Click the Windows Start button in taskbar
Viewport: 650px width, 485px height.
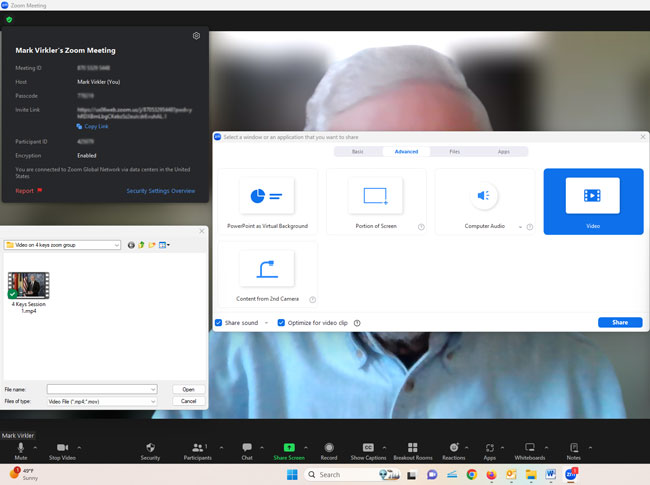(x=293, y=474)
